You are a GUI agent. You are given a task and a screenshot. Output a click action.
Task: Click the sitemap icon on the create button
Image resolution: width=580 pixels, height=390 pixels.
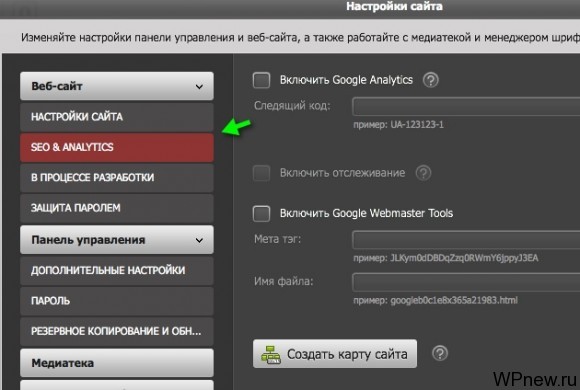[x=271, y=354]
